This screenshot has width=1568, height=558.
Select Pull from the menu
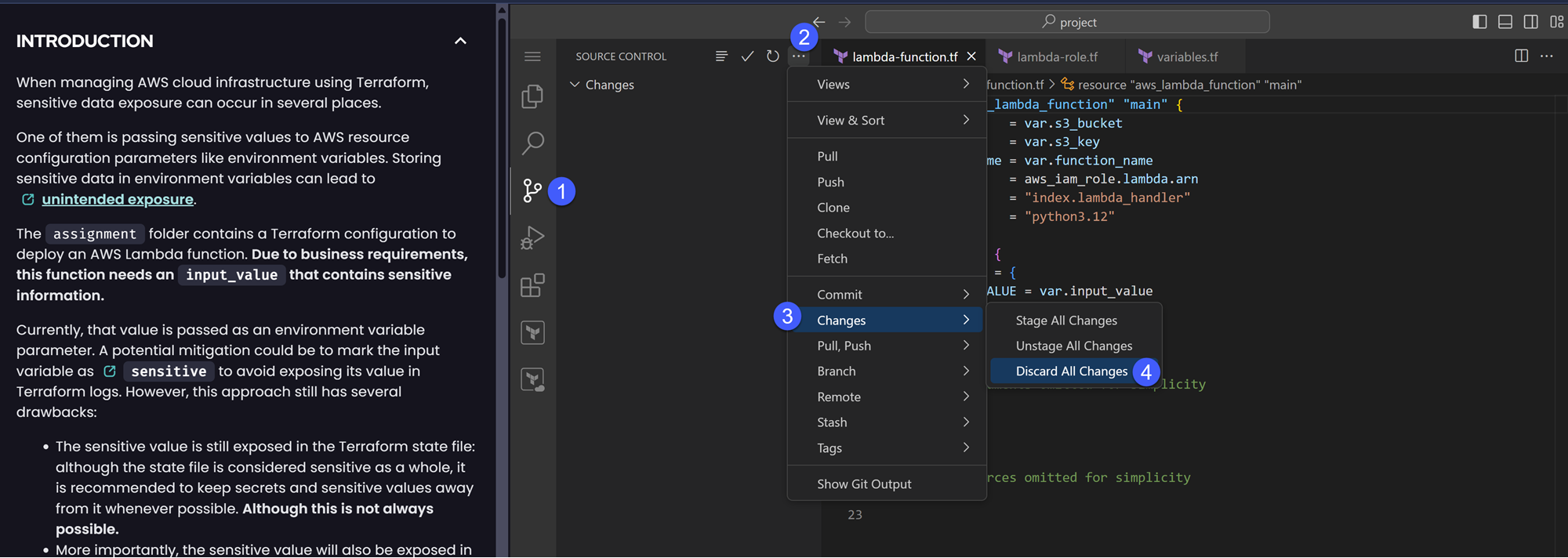point(887,156)
